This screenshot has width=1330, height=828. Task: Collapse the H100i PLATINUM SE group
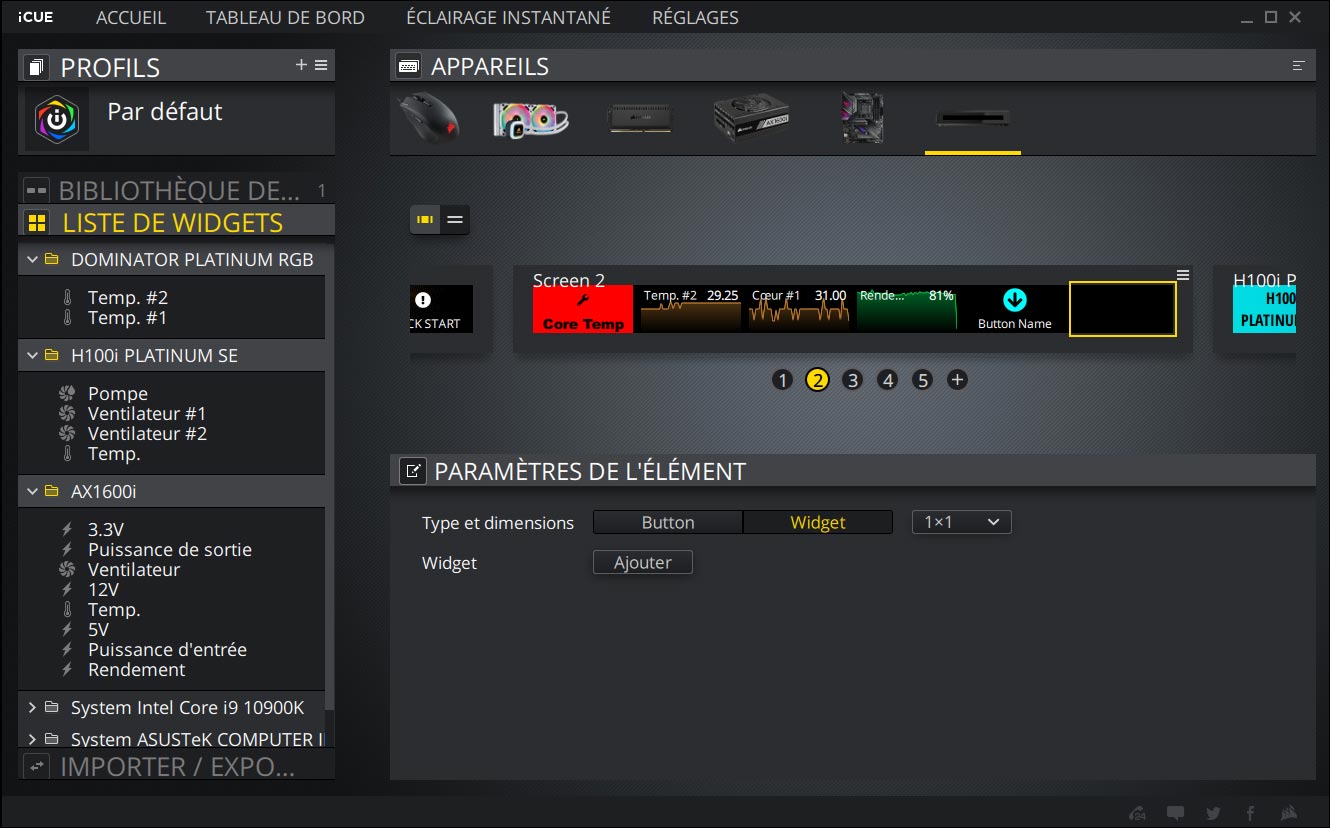[33, 356]
